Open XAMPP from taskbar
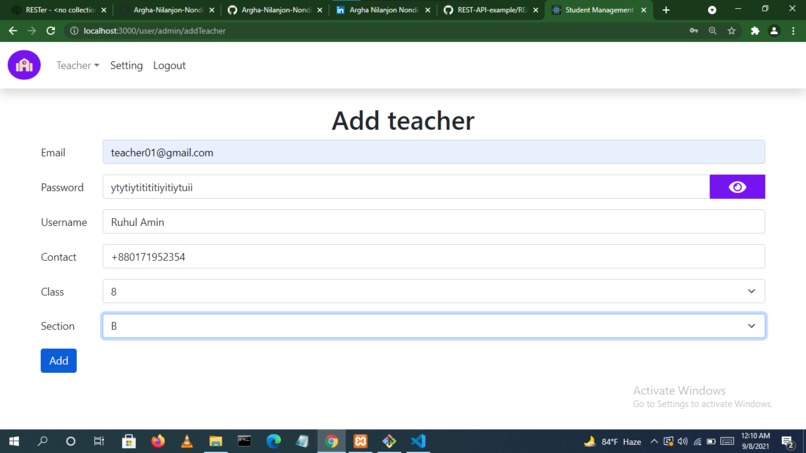The width and height of the screenshot is (806, 453). tap(360, 441)
